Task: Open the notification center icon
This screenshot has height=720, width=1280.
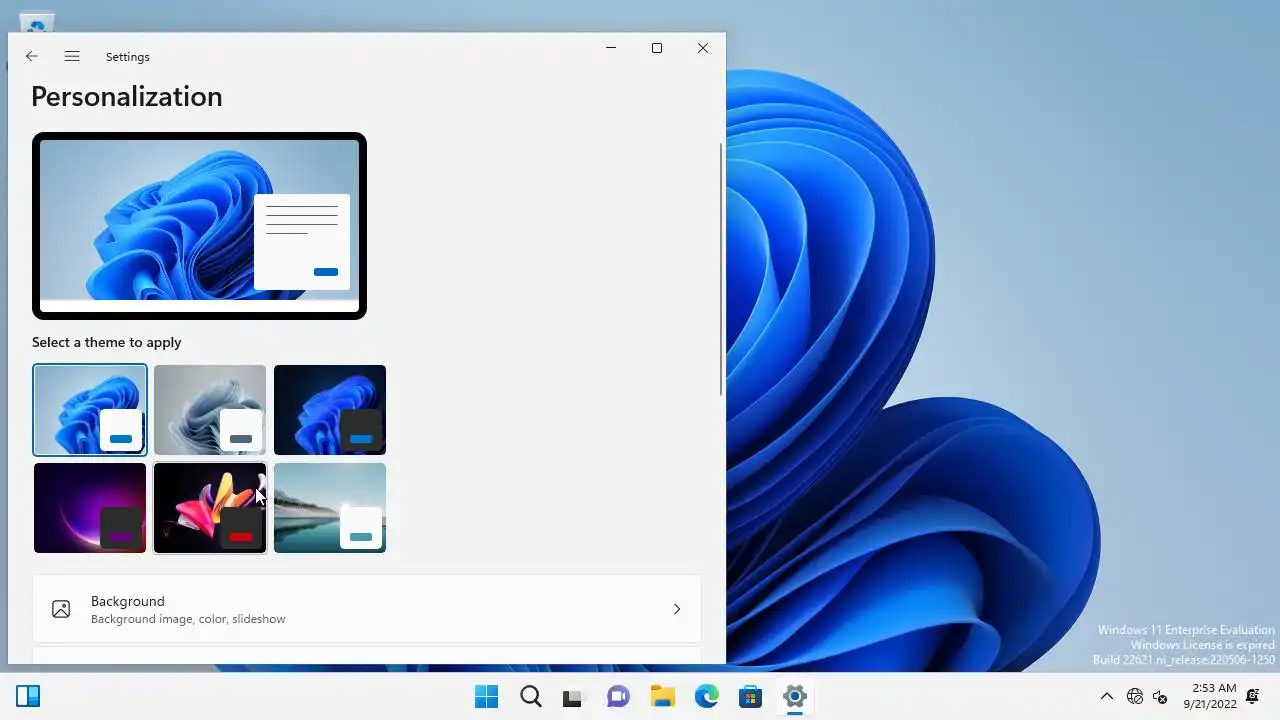Action: [x=1253, y=696]
